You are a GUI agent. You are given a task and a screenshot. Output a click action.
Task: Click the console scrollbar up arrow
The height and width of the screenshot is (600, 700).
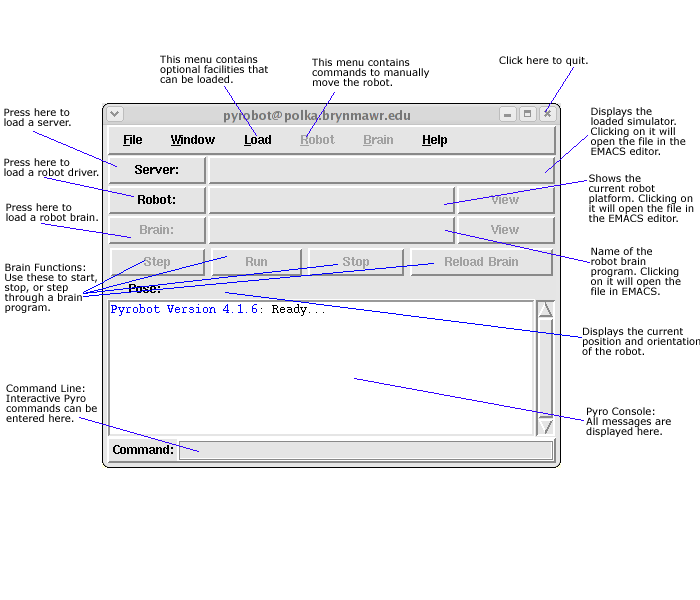click(545, 309)
